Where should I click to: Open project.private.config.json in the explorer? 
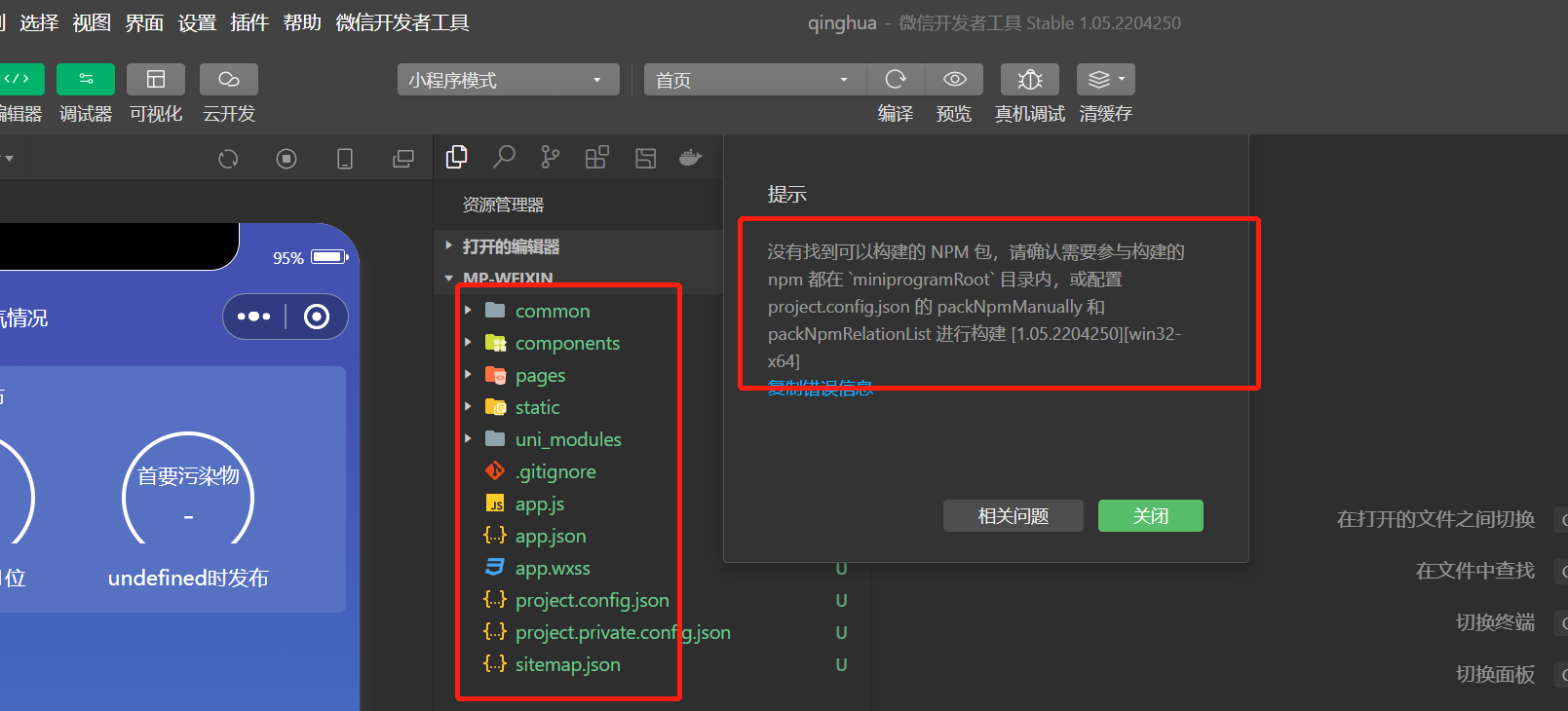pyautogui.click(x=623, y=632)
